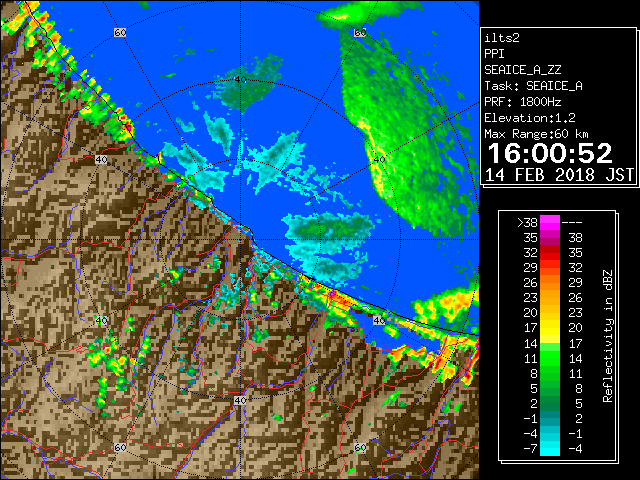Click the "---" legend label
The width and height of the screenshot is (640, 480).
(x=572, y=223)
